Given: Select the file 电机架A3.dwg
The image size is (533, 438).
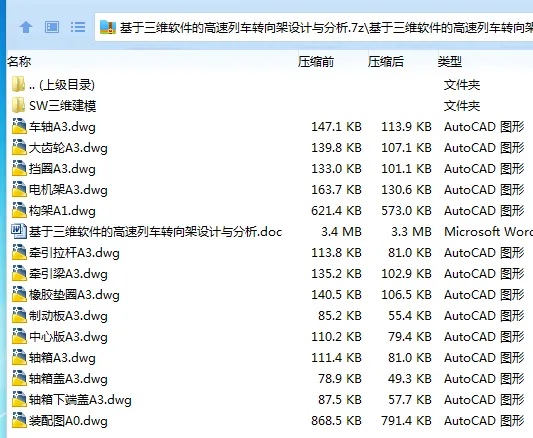Looking at the screenshot, I should click(x=68, y=190).
